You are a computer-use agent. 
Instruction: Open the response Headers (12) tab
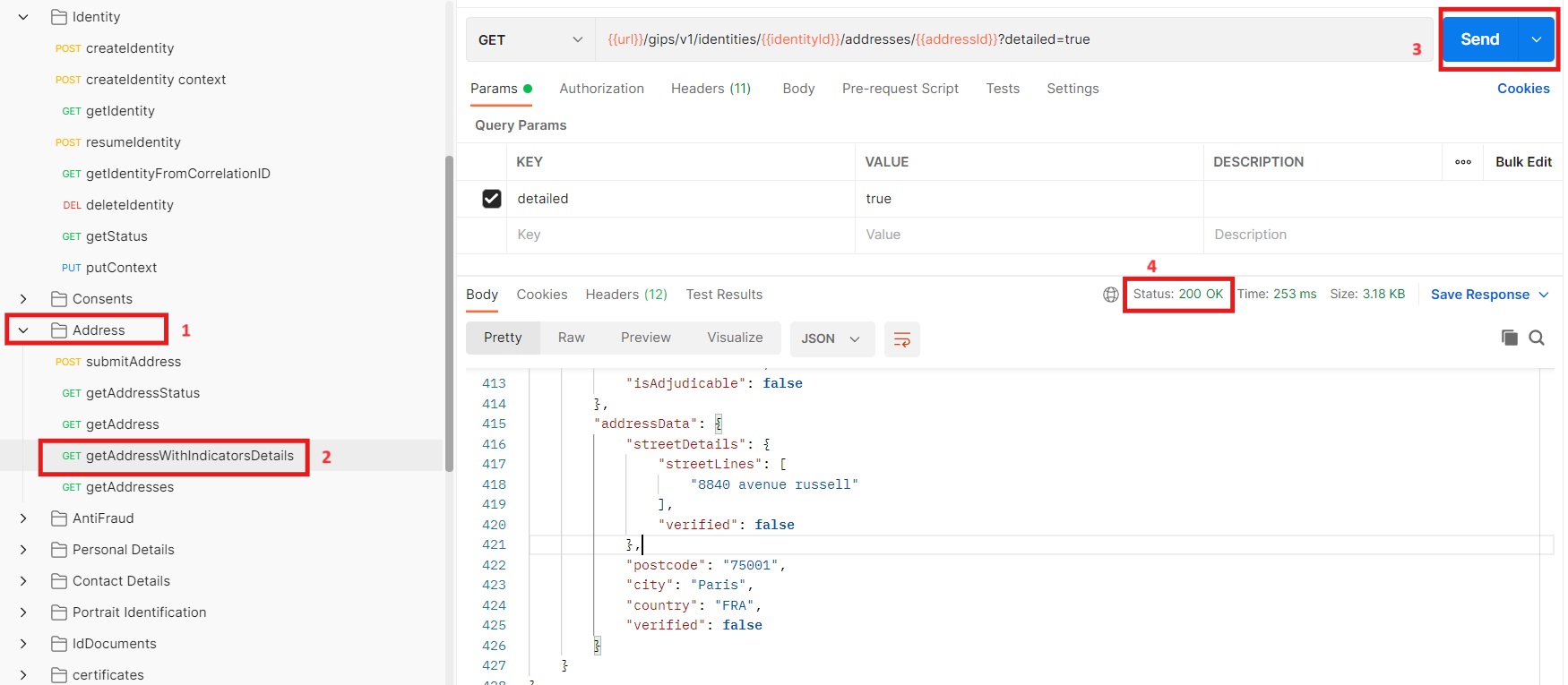(x=626, y=295)
